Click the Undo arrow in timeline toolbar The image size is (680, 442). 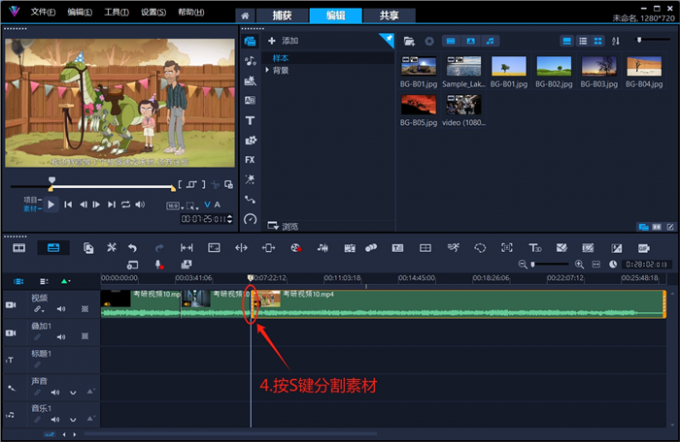132,248
